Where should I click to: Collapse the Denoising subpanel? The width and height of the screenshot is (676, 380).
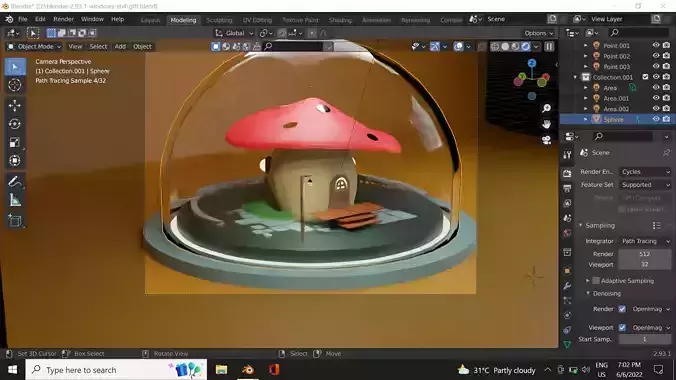pyautogui.click(x=588, y=294)
